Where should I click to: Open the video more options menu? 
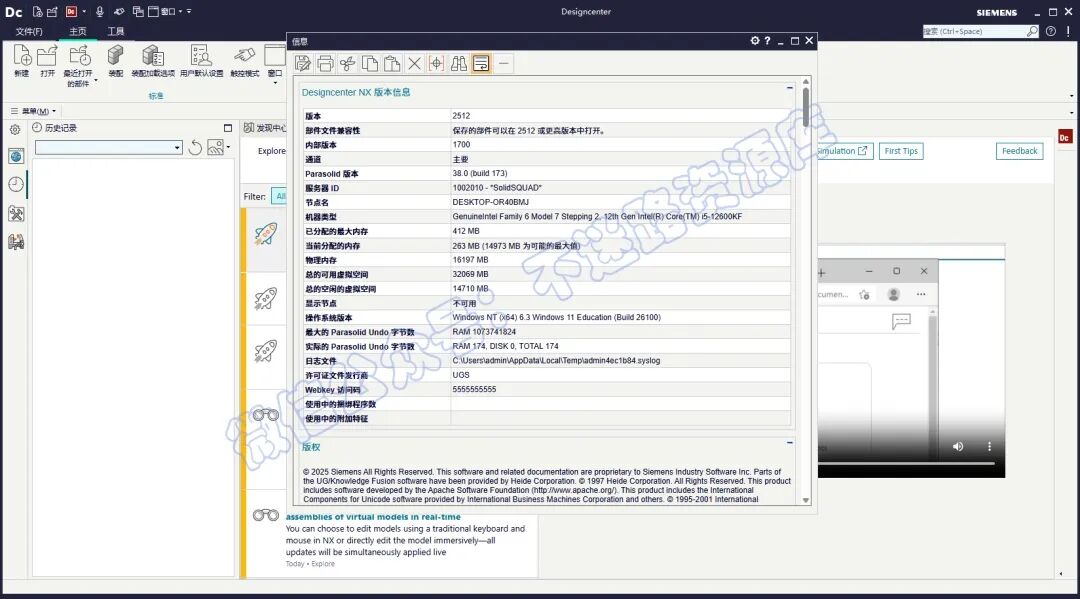tap(989, 446)
